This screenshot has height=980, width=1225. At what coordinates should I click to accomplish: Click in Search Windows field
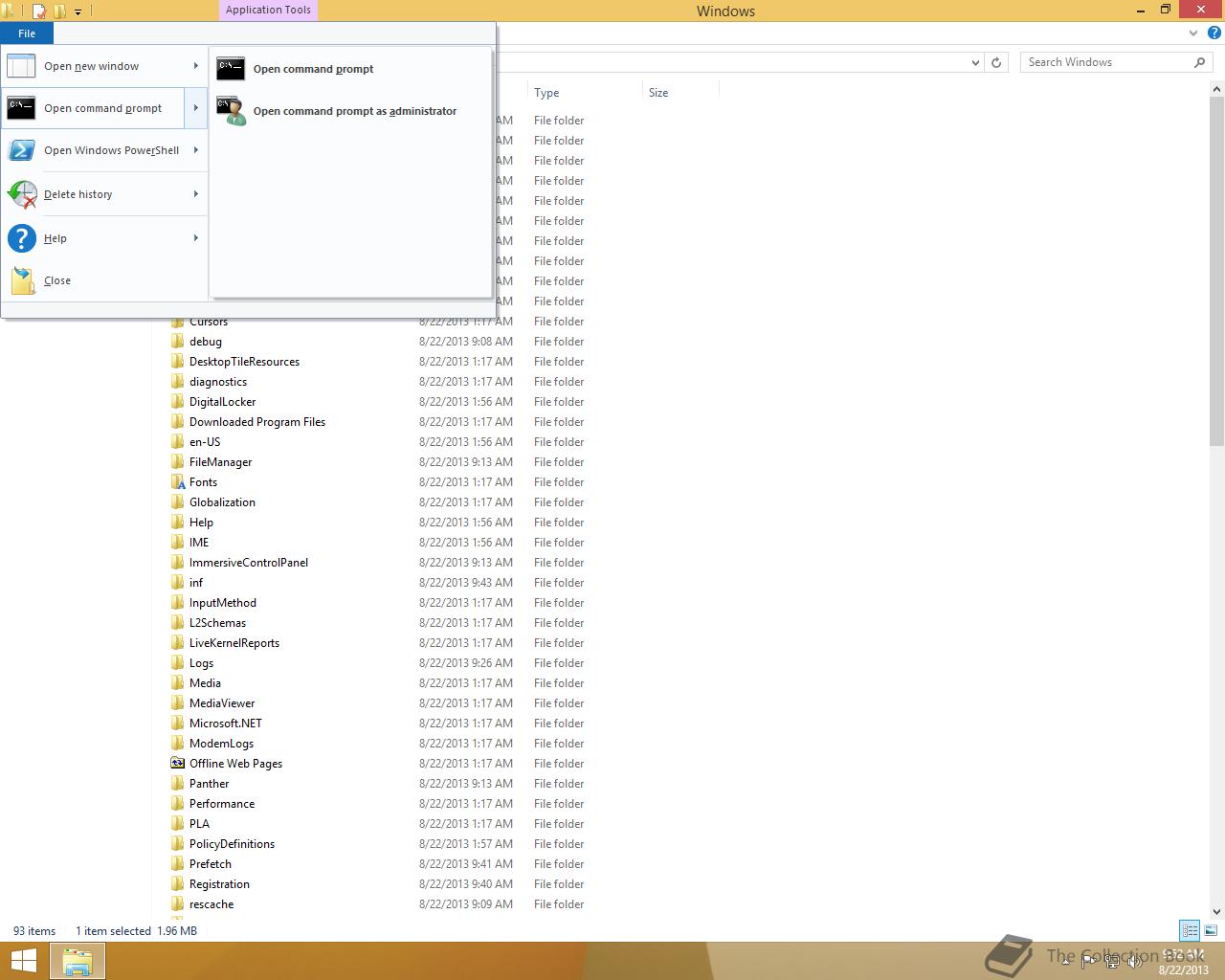pos(1105,62)
